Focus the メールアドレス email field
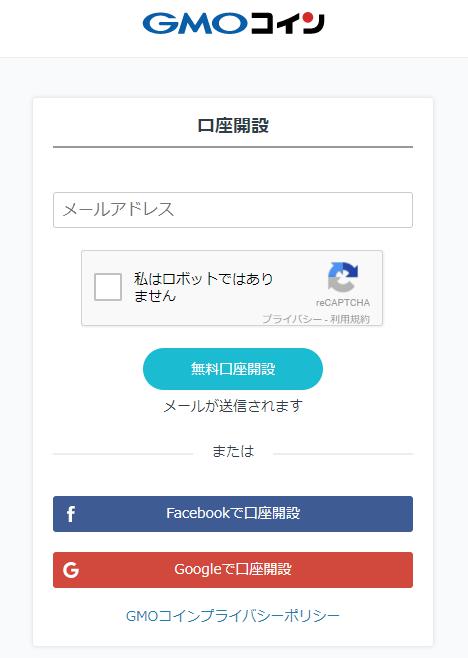468x658 pixels. pos(233,210)
